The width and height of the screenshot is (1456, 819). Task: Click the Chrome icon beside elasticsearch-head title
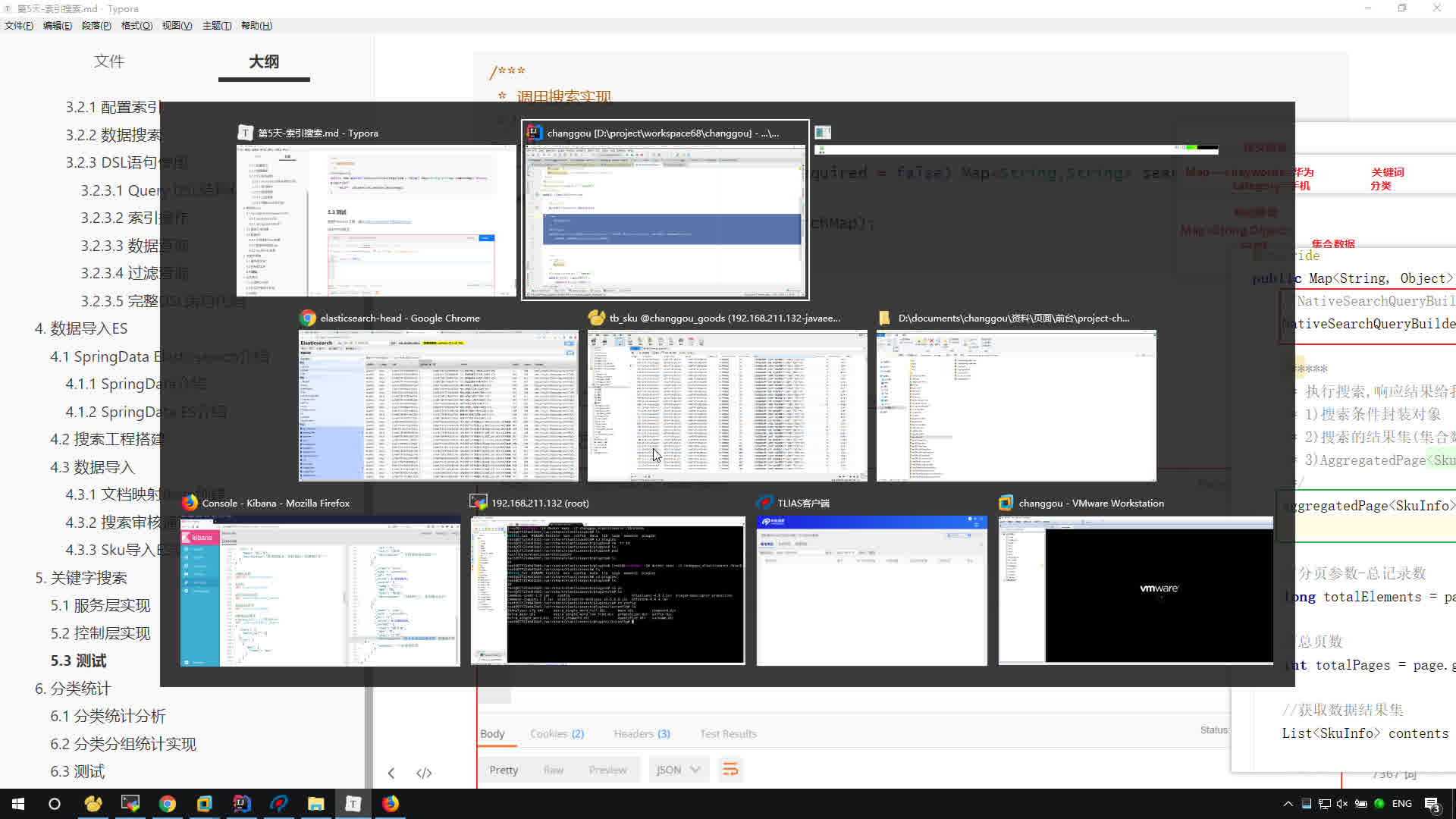(308, 318)
